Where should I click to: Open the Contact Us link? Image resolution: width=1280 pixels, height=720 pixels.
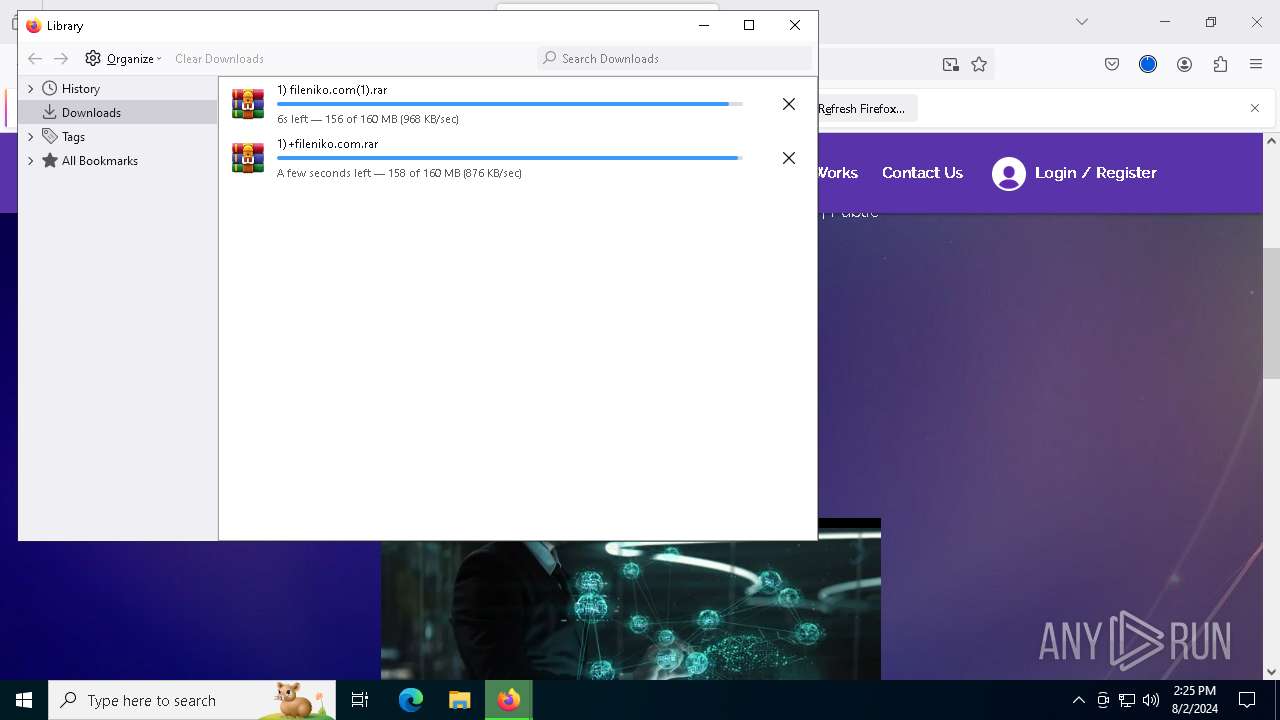click(x=922, y=173)
